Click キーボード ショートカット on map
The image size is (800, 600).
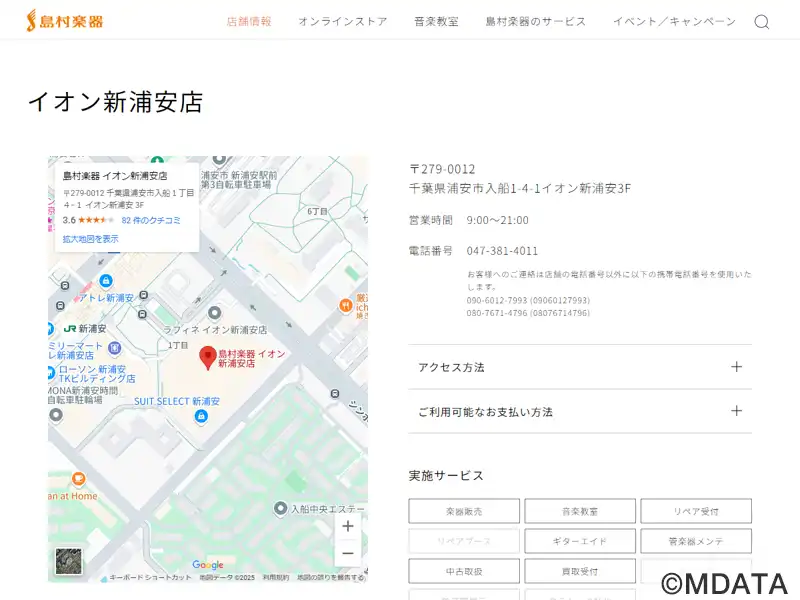click(x=150, y=578)
